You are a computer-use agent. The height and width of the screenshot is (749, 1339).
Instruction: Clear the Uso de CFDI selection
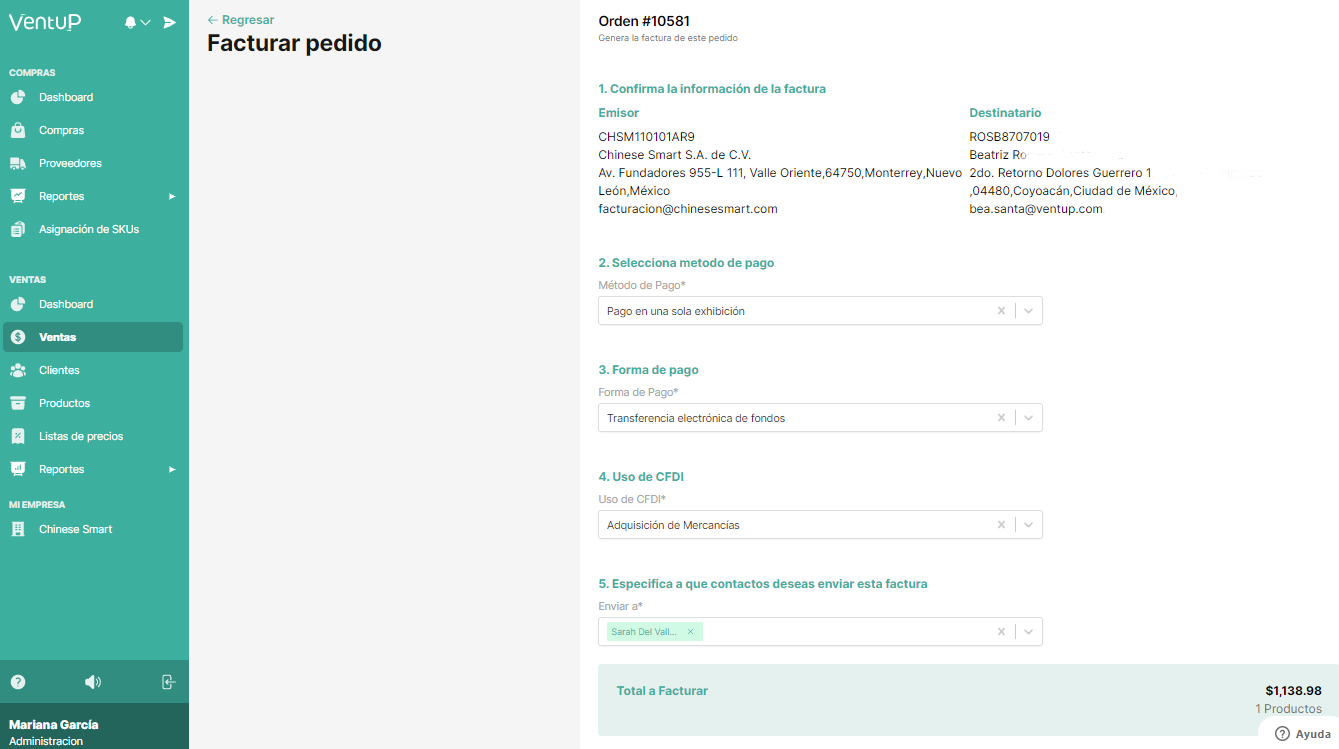pyautogui.click(x=1001, y=525)
